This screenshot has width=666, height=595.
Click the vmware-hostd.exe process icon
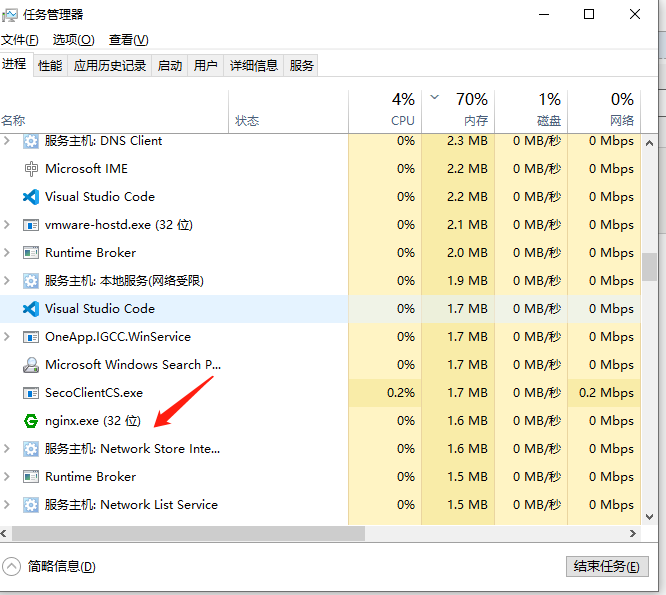[x=31, y=225]
